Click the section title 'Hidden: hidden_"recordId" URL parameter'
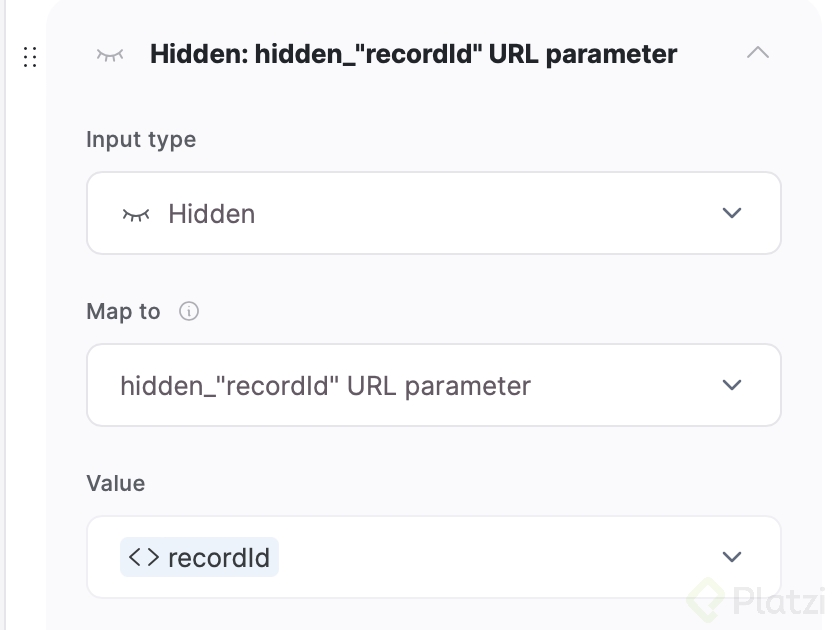 [x=413, y=54]
